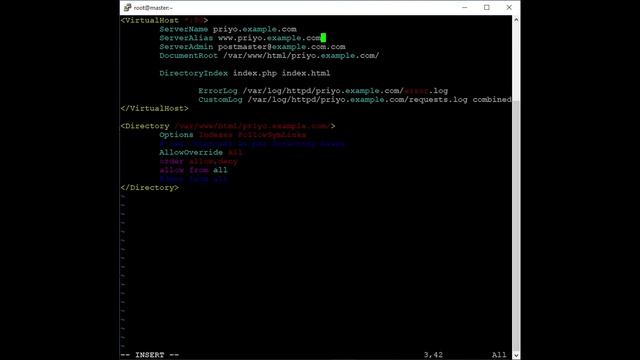The width and height of the screenshot is (640, 360).
Task: Click the -- INSERT -- mode indicator
Action: click(150, 355)
